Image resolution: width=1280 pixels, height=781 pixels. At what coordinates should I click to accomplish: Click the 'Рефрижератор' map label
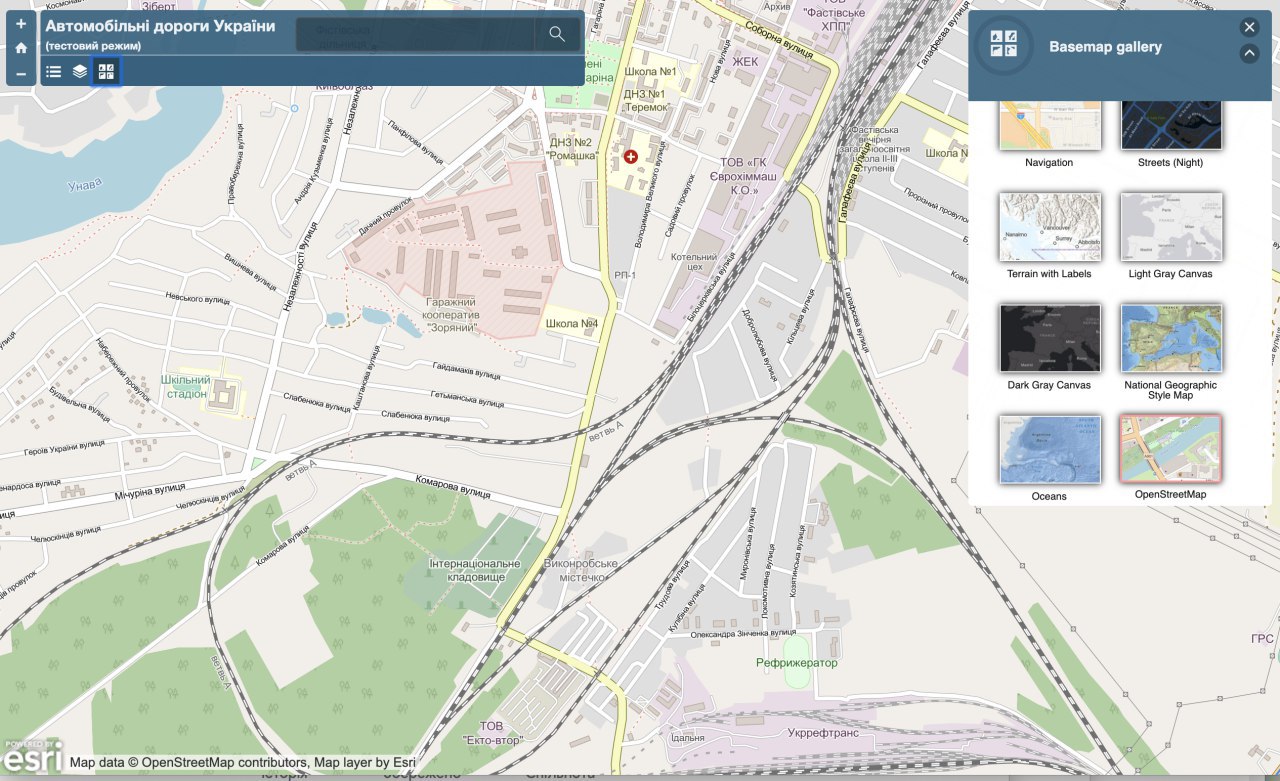[797, 663]
